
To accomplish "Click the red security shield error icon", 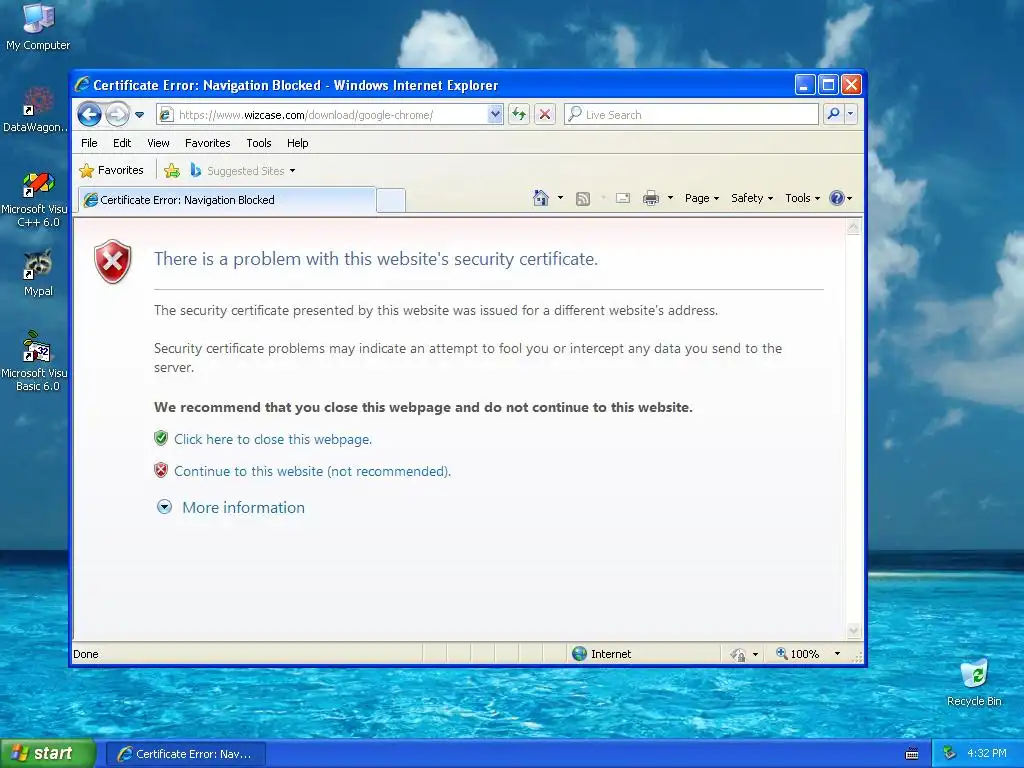I will pyautogui.click(x=113, y=261).
